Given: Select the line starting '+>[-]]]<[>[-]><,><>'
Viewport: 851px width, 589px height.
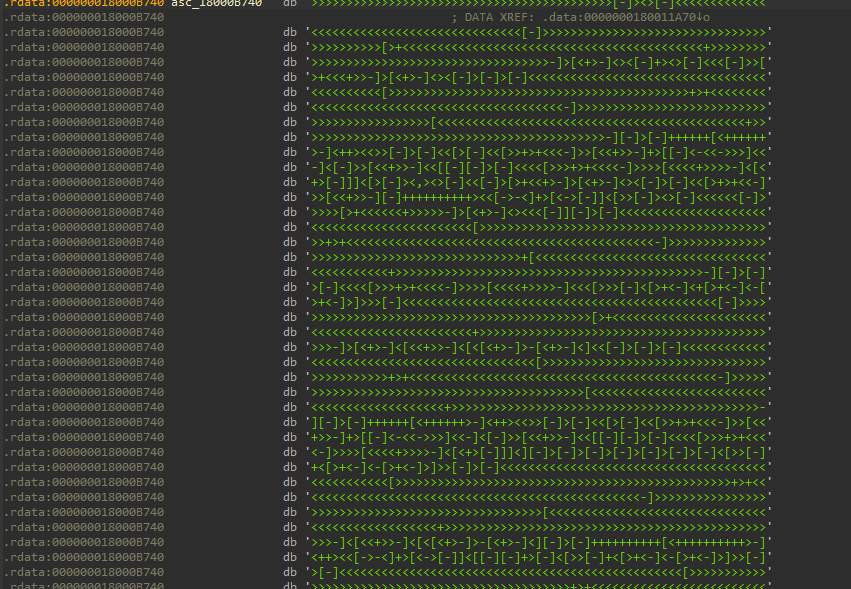Looking at the screenshot, I should coord(538,182).
